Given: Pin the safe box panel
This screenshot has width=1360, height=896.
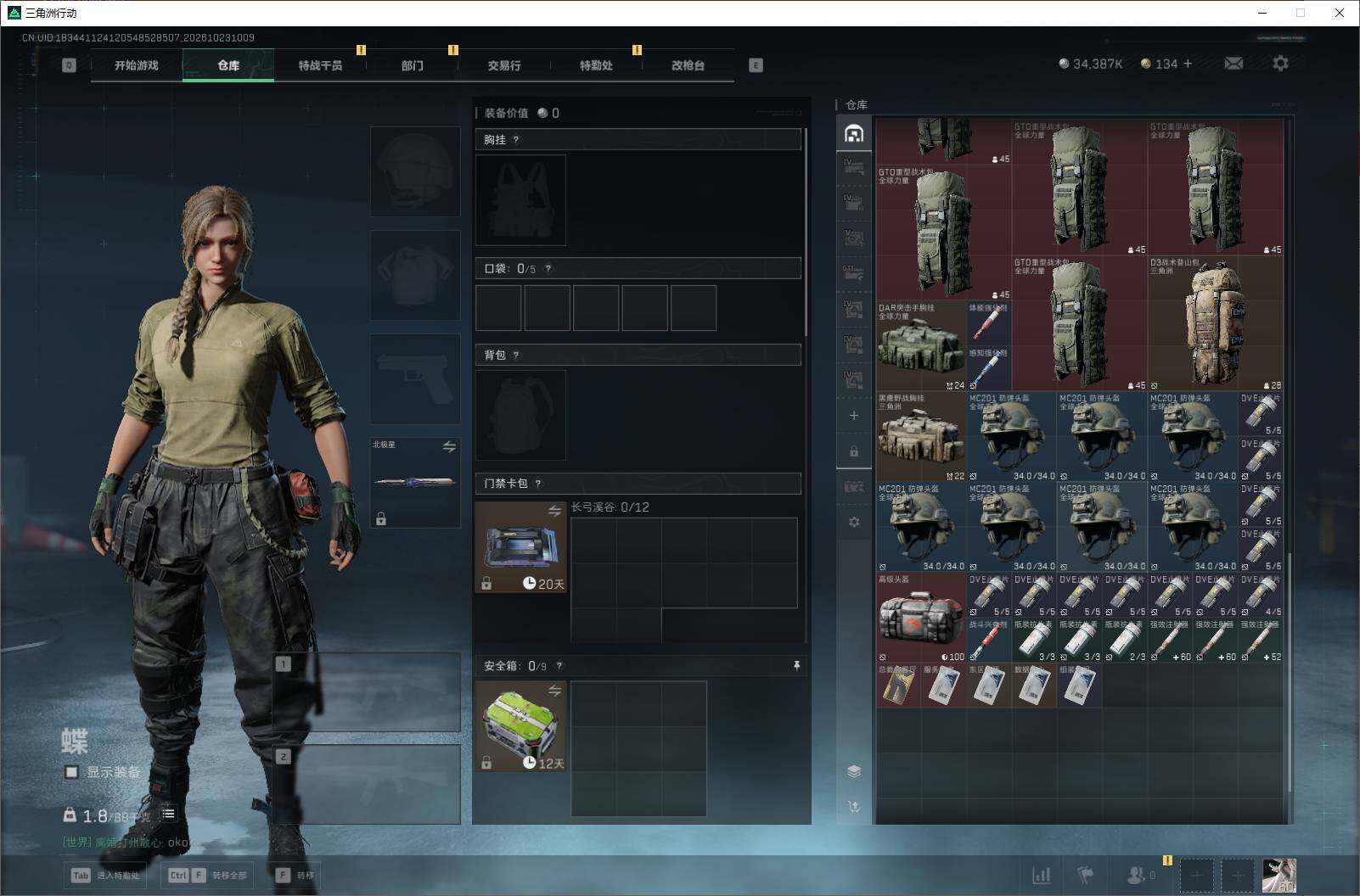Looking at the screenshot, I should click(796, 666).
